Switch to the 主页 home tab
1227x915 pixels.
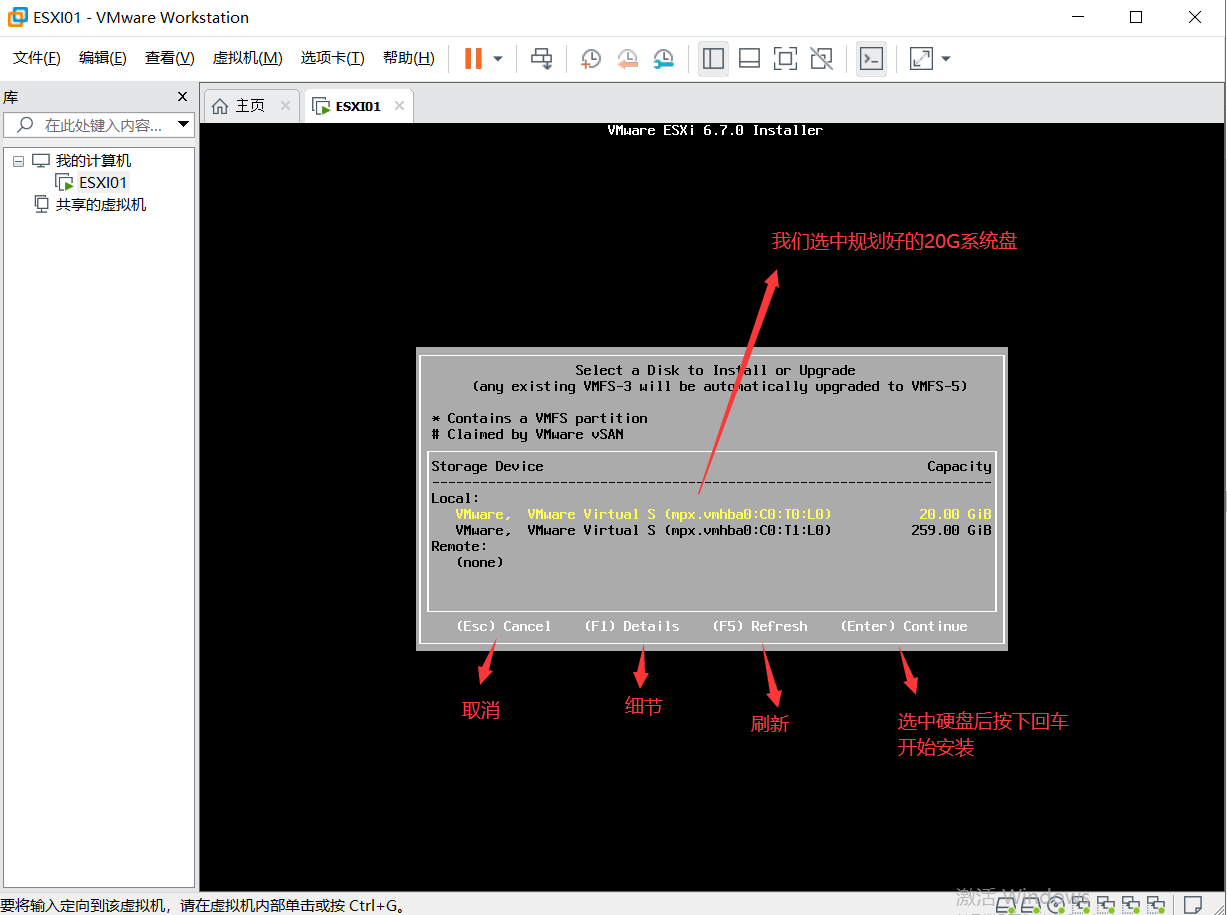250,106
